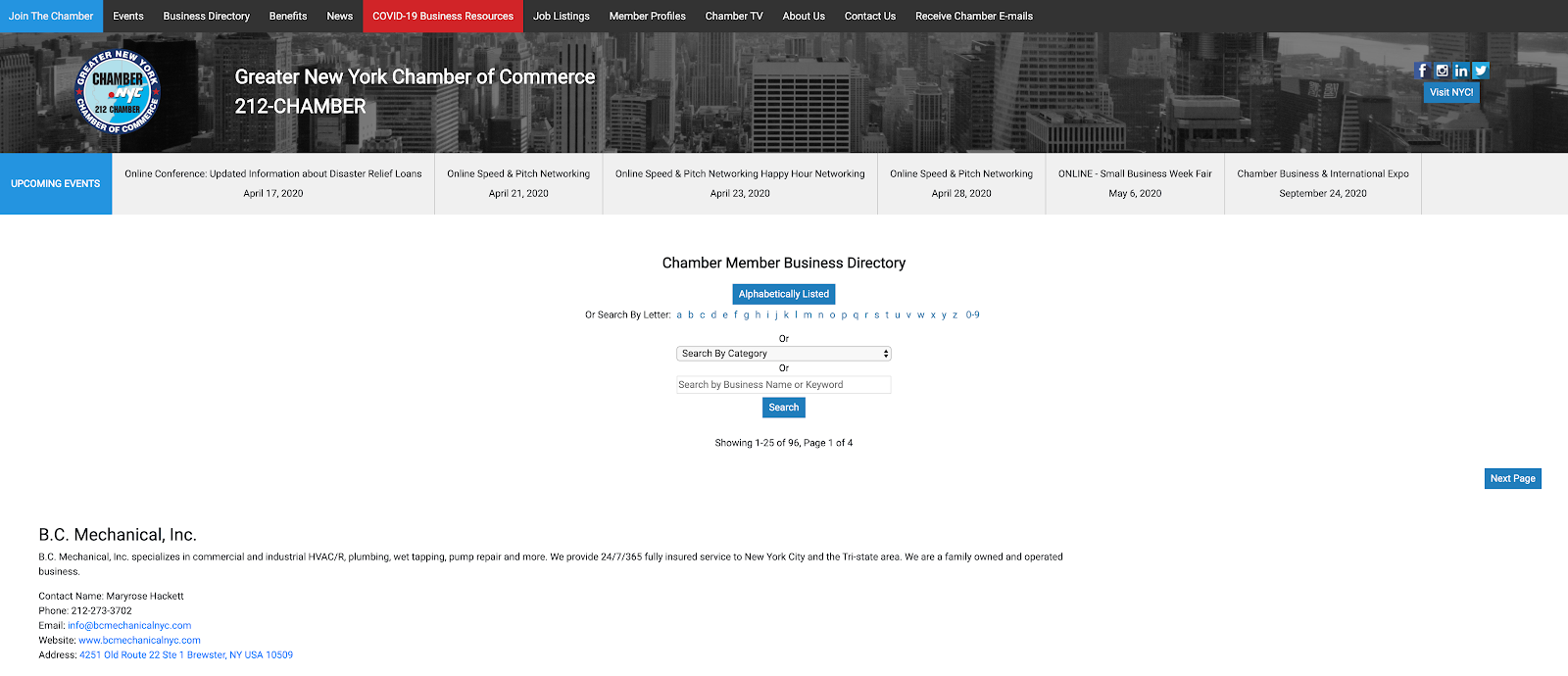The width and height of the screenshot is (1568, 676).
Task: Filter directory by letter c
Action: [x=703, y=315]
